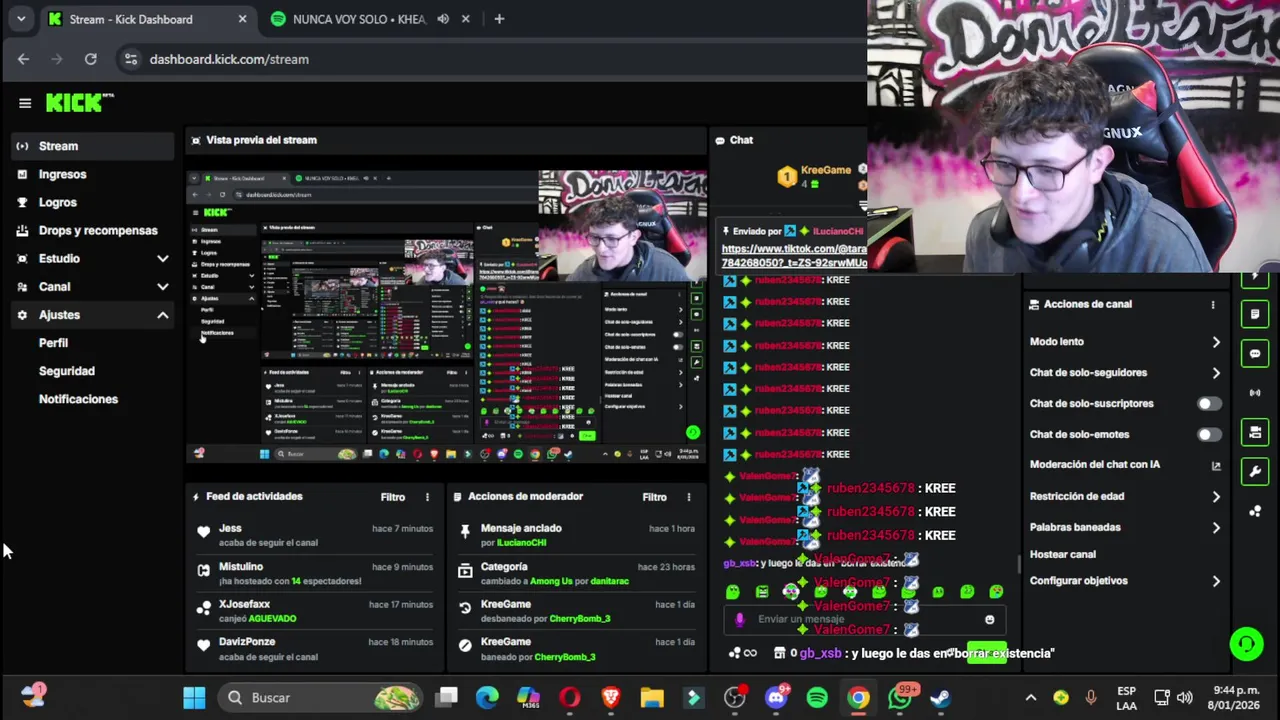The image size is (1280, 720).
Task: Toggle Chat de solo-emotes switch
Action: (1209, 435)
